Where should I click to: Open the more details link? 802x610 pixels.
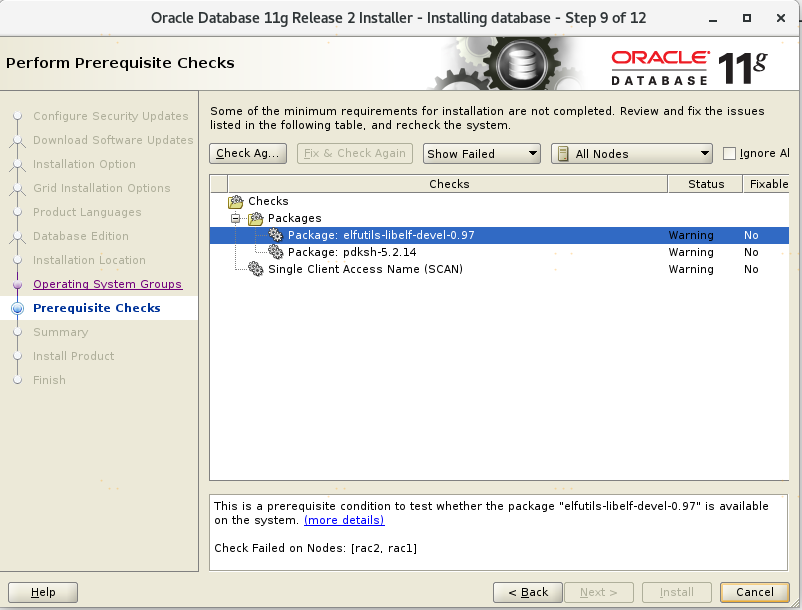344,520
